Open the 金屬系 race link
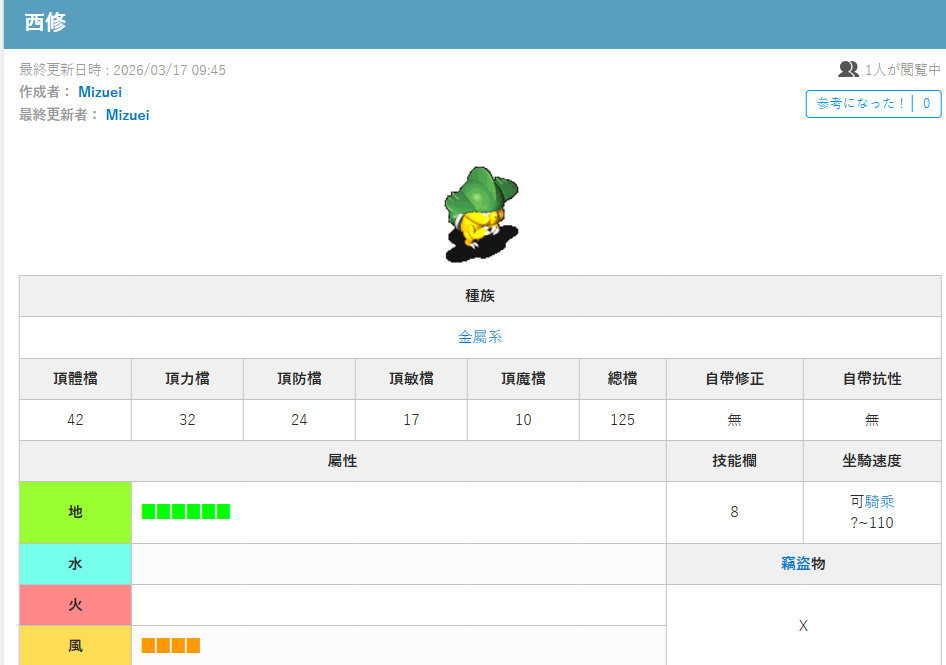This screenshot has width=946, height=665. point(480,337)
